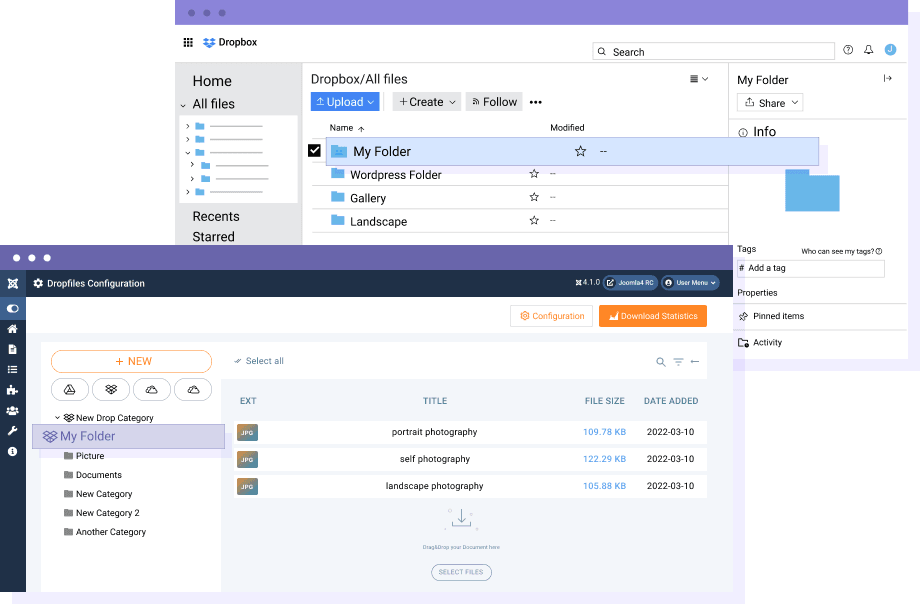The image size is (920, 604).
Task: Uncheck the My Folder checkbox
Action: click(x=314, y=151)
